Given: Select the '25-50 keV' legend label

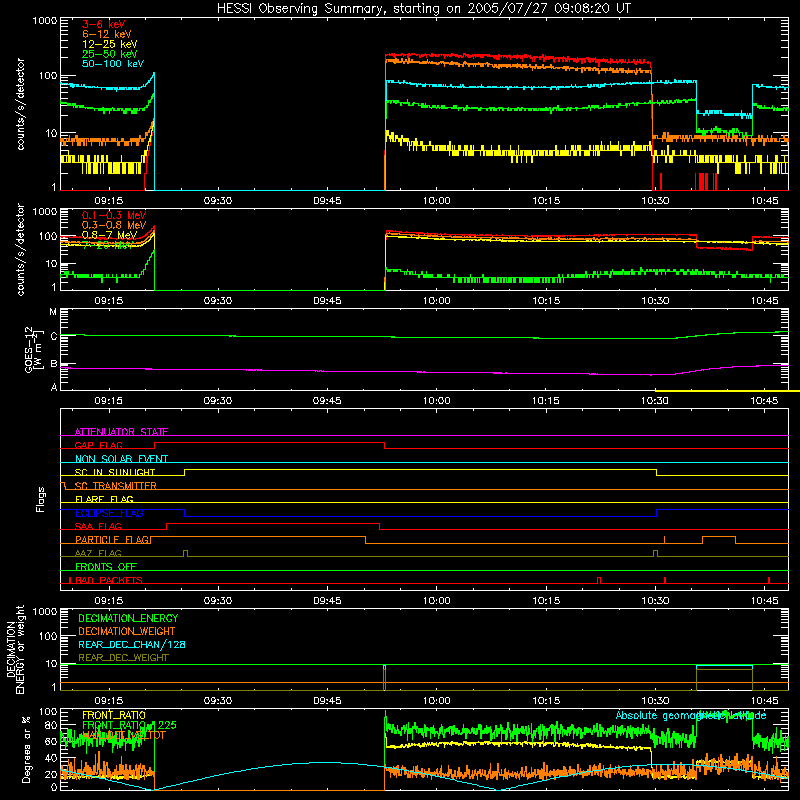Looking at the screenshot, I should pos(109,54).
